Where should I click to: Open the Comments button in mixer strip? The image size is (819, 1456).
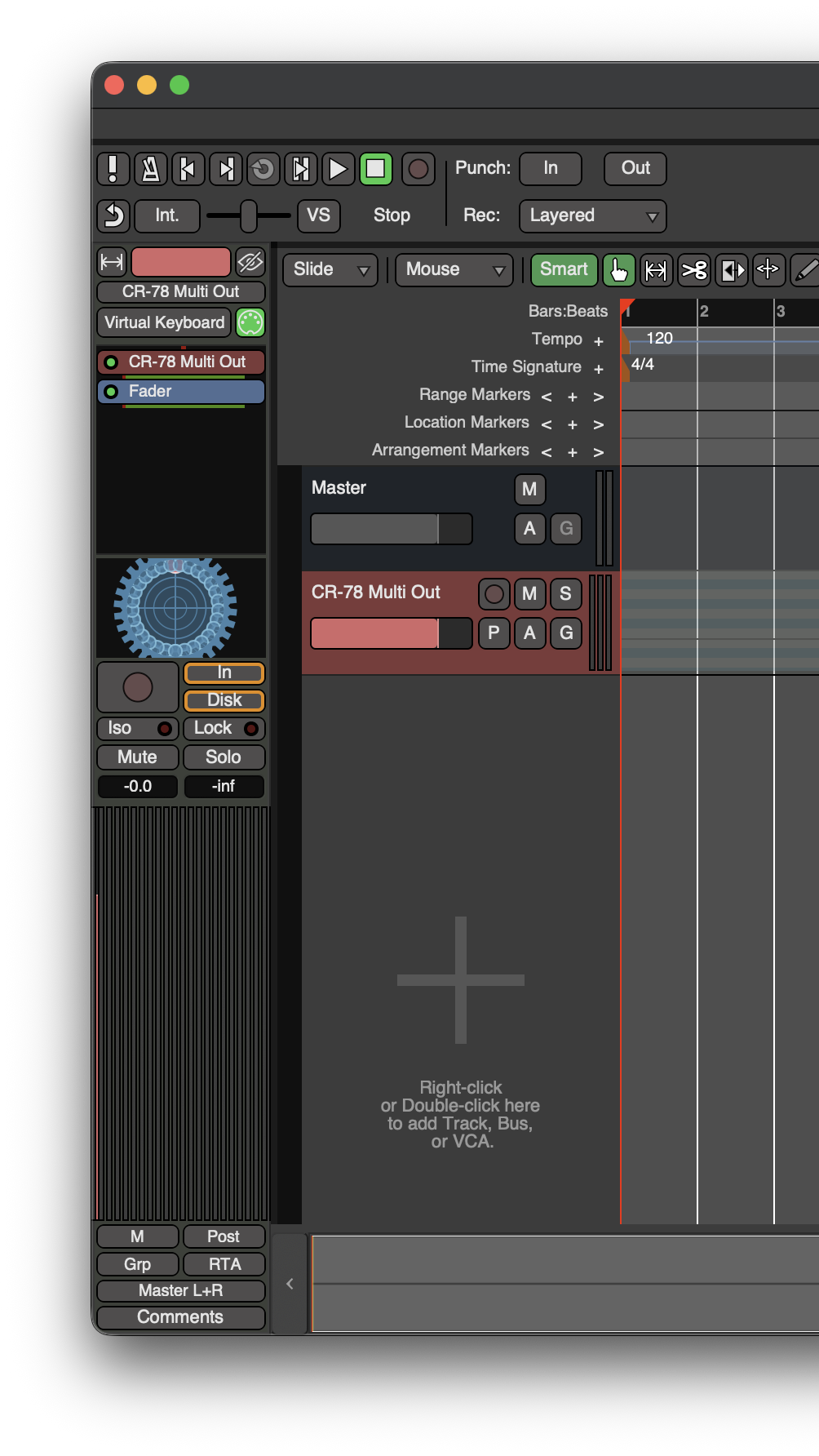180,1317
